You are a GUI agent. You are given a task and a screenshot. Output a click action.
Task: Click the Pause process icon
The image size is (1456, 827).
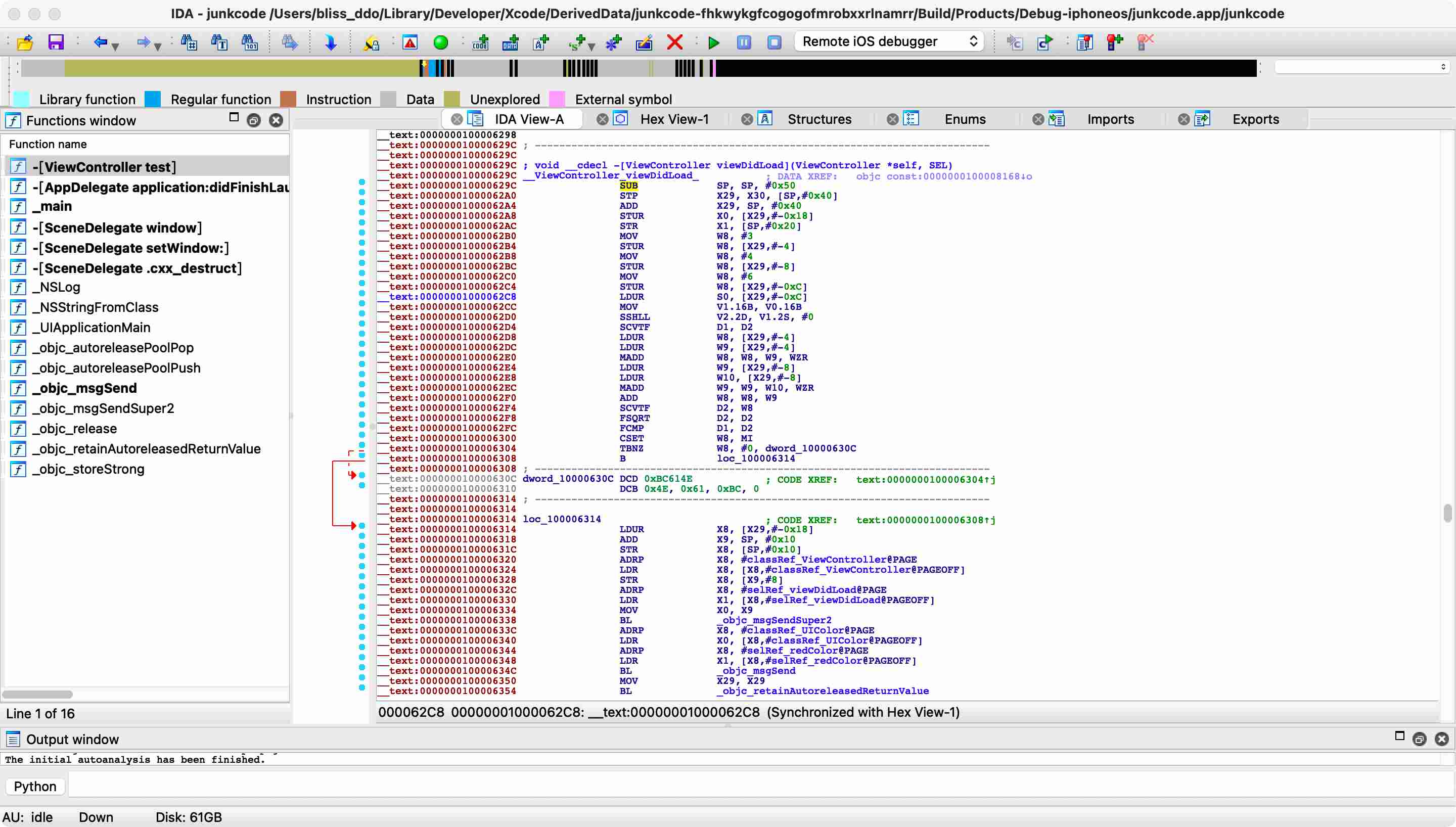point(744,42)
